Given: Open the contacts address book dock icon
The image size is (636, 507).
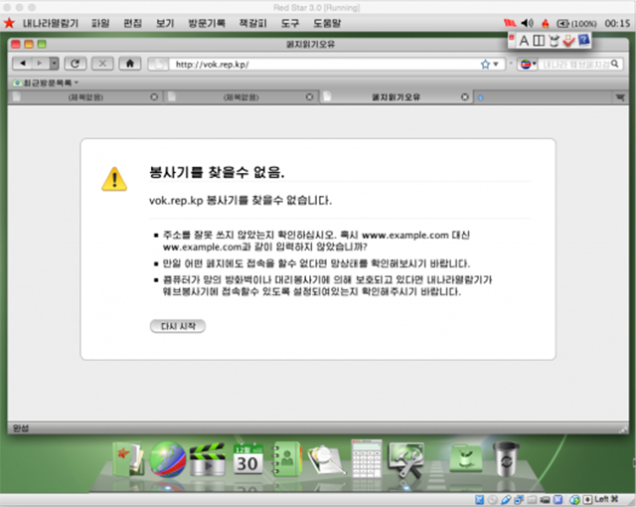Looking at the screenshot, I should coord(286,459).
